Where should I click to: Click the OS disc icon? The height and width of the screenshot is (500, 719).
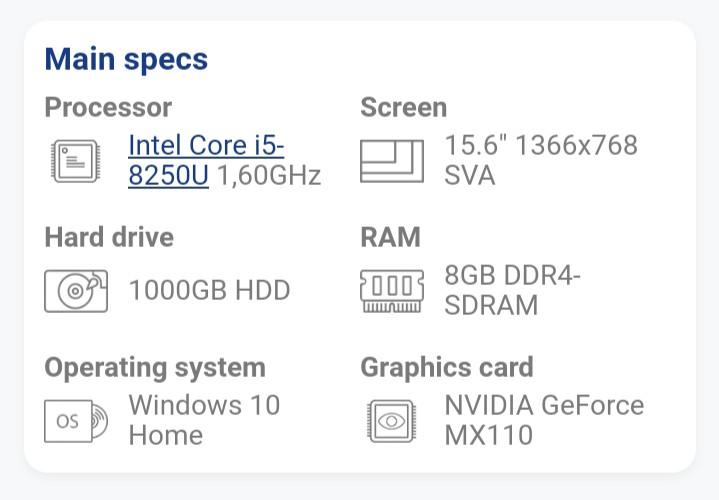pos(76,421)
